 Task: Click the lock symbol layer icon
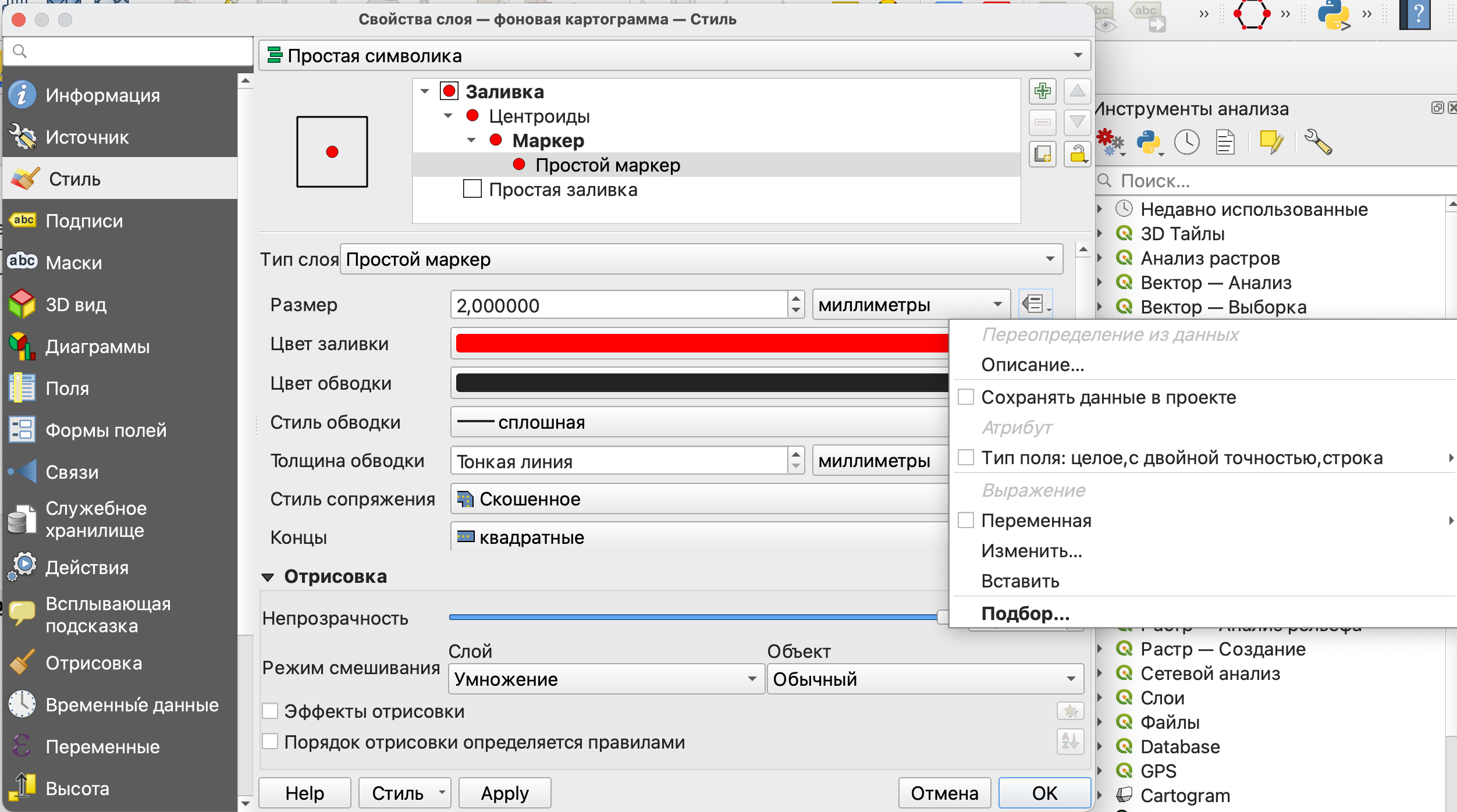[x=1077, y=154]
